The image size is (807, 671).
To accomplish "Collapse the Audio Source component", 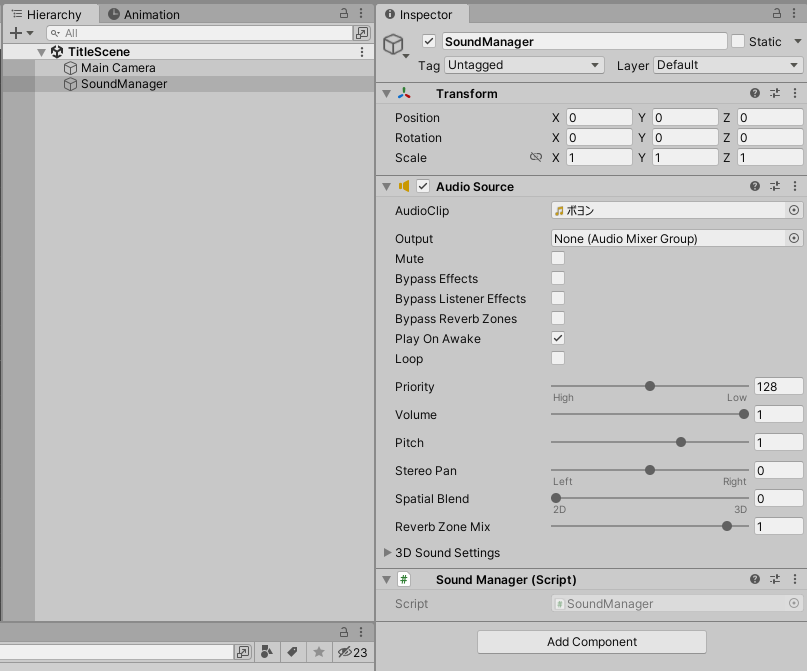I will click(x=387, y=187).
